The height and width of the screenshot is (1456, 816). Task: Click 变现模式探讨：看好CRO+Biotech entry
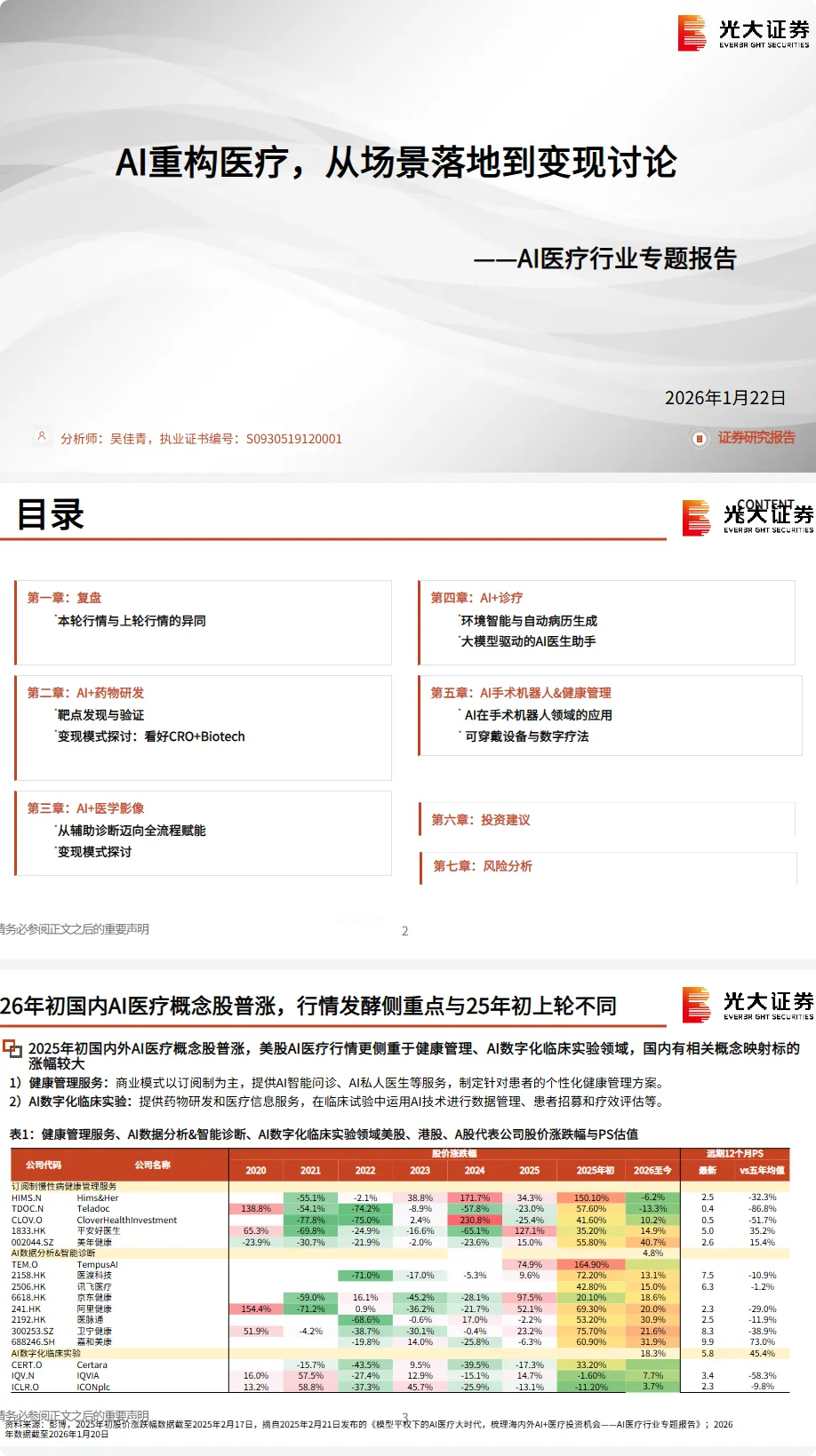click(x=151, y=736)
